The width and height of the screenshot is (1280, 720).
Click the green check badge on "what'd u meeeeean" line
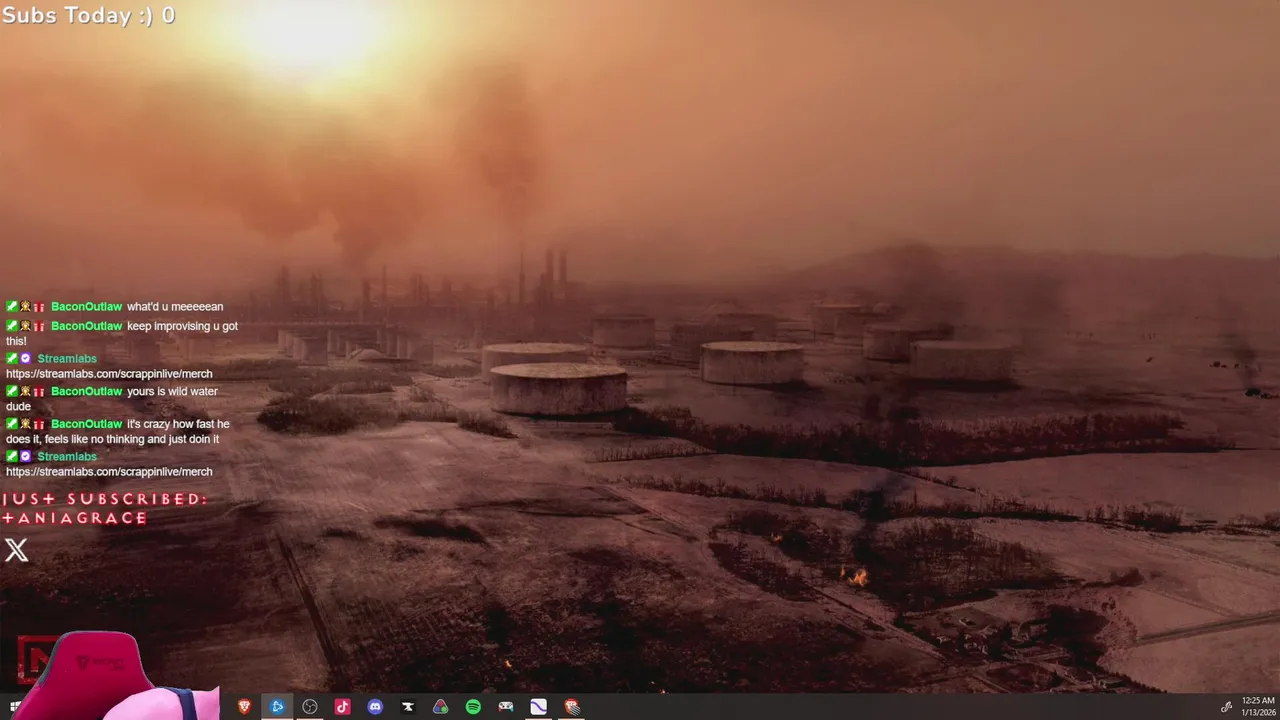pyautogui.click(x=12, y=307)
